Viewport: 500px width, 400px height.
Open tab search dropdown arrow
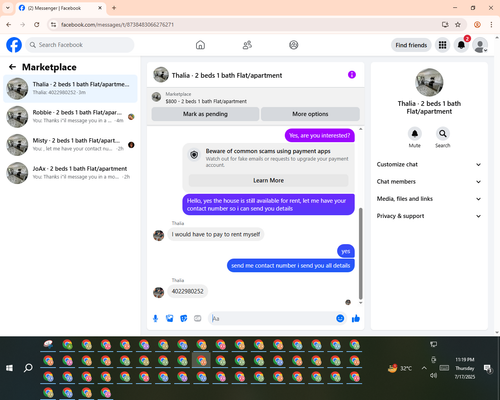pos(8,8)
